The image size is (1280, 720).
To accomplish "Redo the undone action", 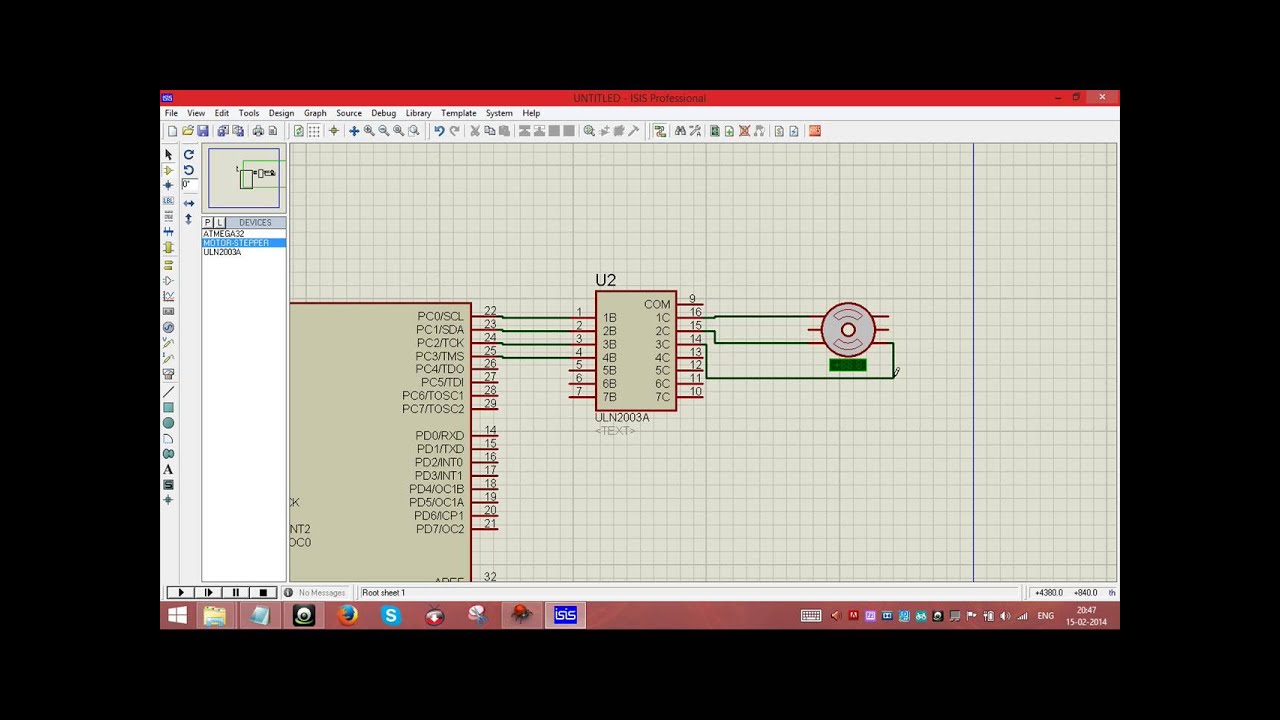I will (x=455, y=131).
